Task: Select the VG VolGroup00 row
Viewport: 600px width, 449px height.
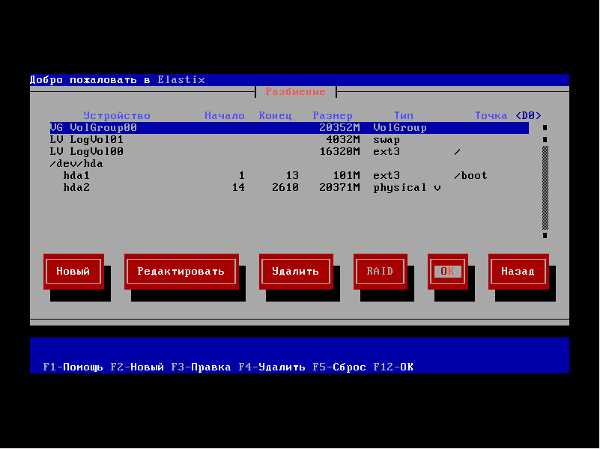Action: [x=288, y=128]
